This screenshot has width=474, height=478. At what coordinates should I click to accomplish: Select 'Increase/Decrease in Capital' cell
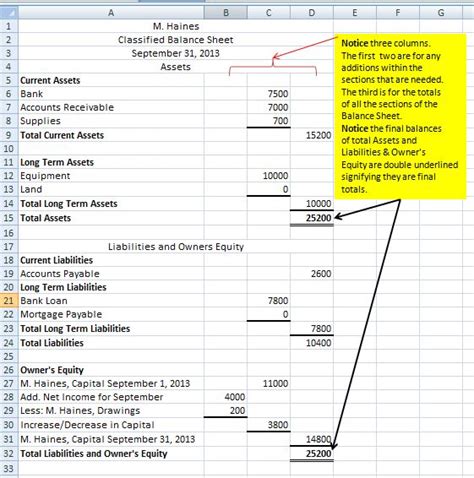tap(111, 425)
